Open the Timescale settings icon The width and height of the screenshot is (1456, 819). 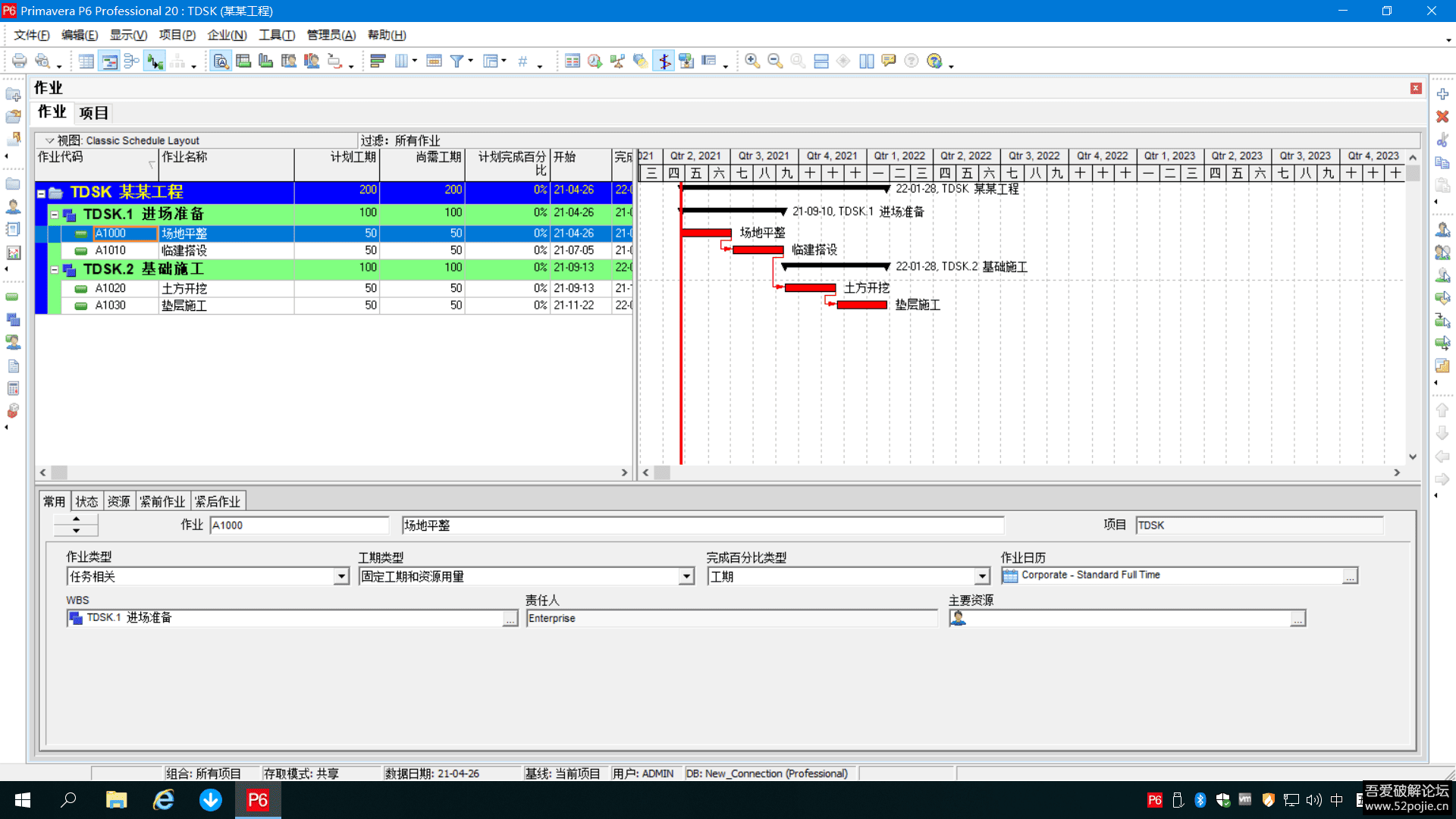tap(434, 61)
